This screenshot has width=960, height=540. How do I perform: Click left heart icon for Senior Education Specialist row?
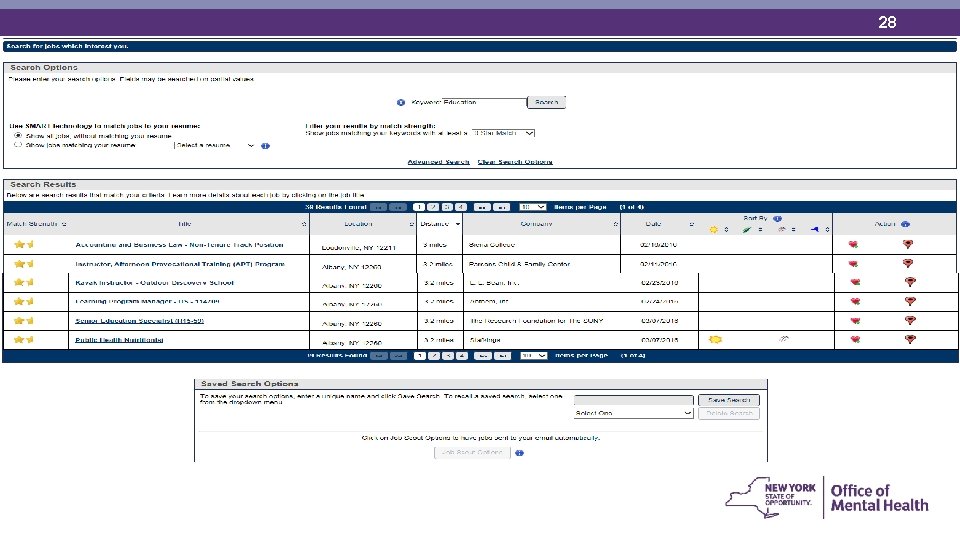click(855, 321)
